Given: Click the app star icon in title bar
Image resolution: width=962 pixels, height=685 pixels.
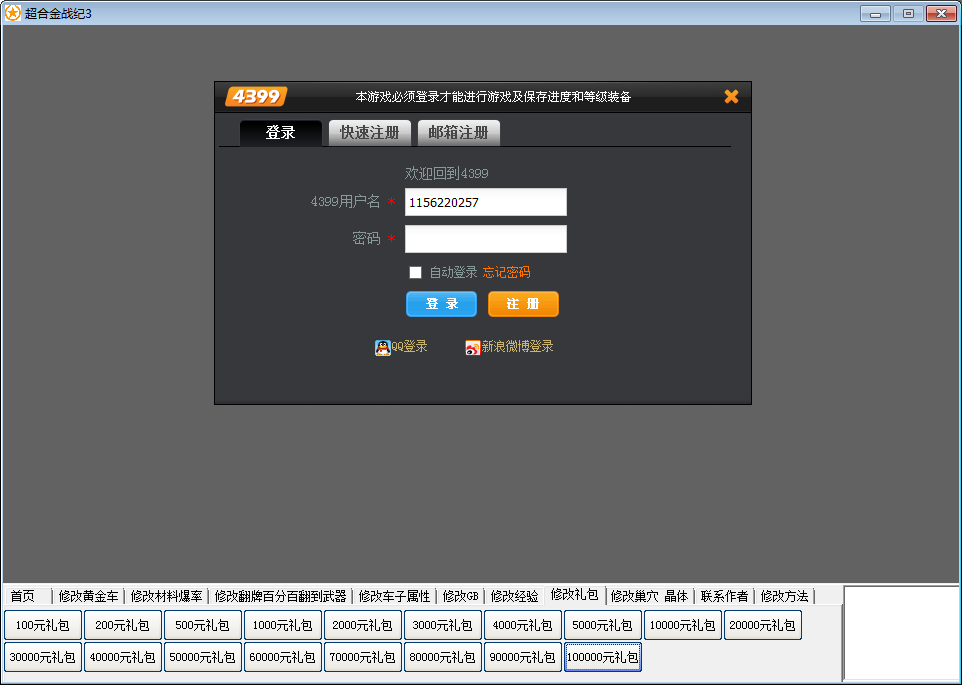Looking at the screenshot, I should 12,13.
